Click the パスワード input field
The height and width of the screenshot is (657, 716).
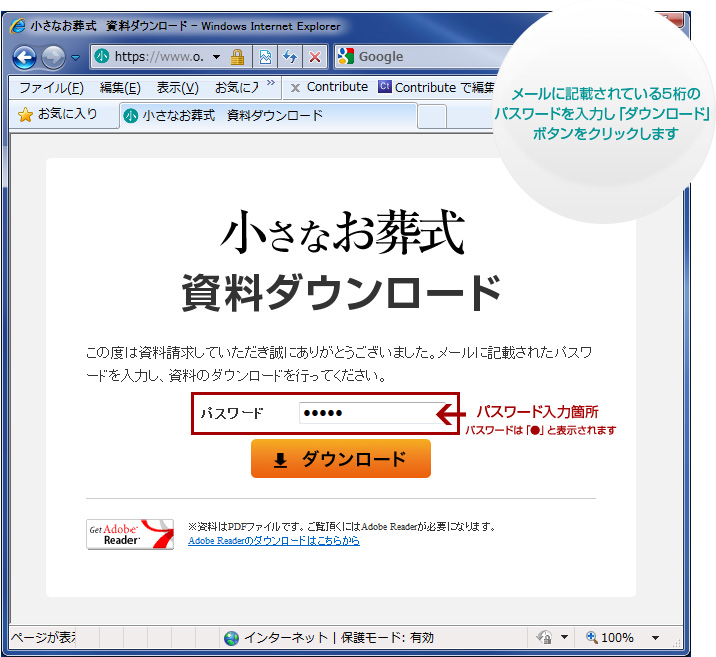(x=372, y=413)
